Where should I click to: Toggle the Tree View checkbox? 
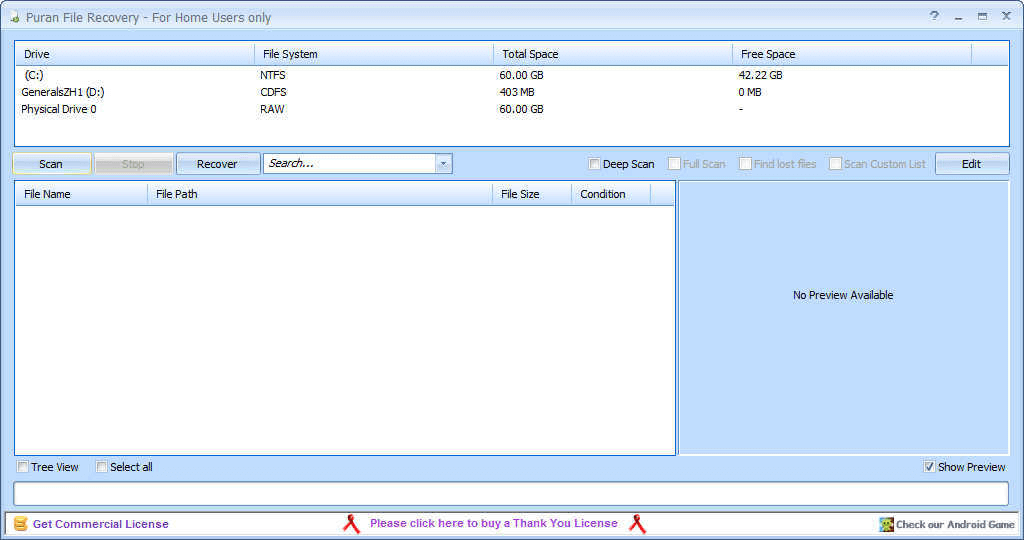coord(23,467)
